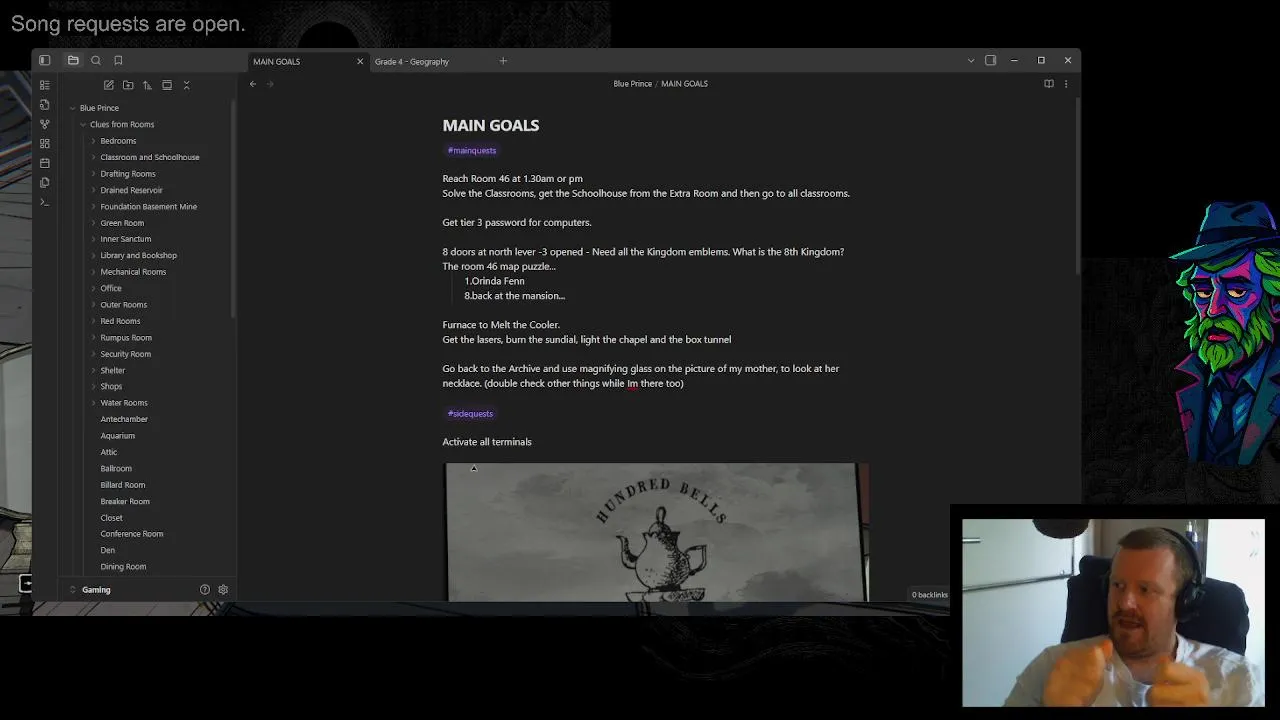This screenshot has height=720, width=1280.
Task: Navigate back arrow in note header
Action: tap(253, 84)
